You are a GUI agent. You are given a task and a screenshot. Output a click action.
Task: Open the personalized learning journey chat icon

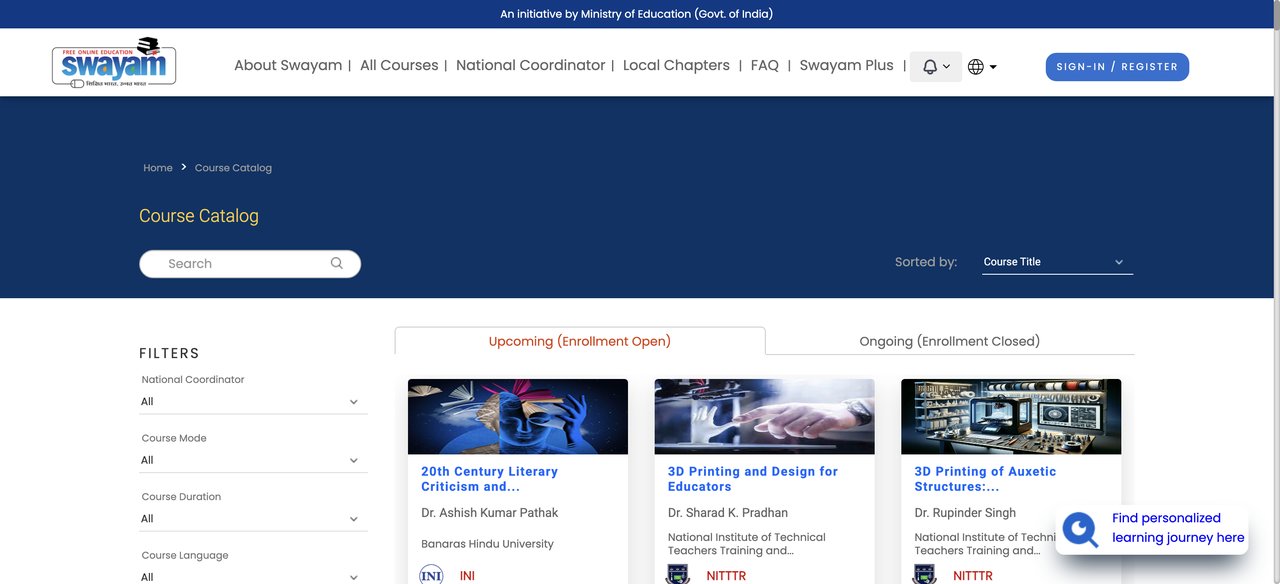coord(1080,530)
